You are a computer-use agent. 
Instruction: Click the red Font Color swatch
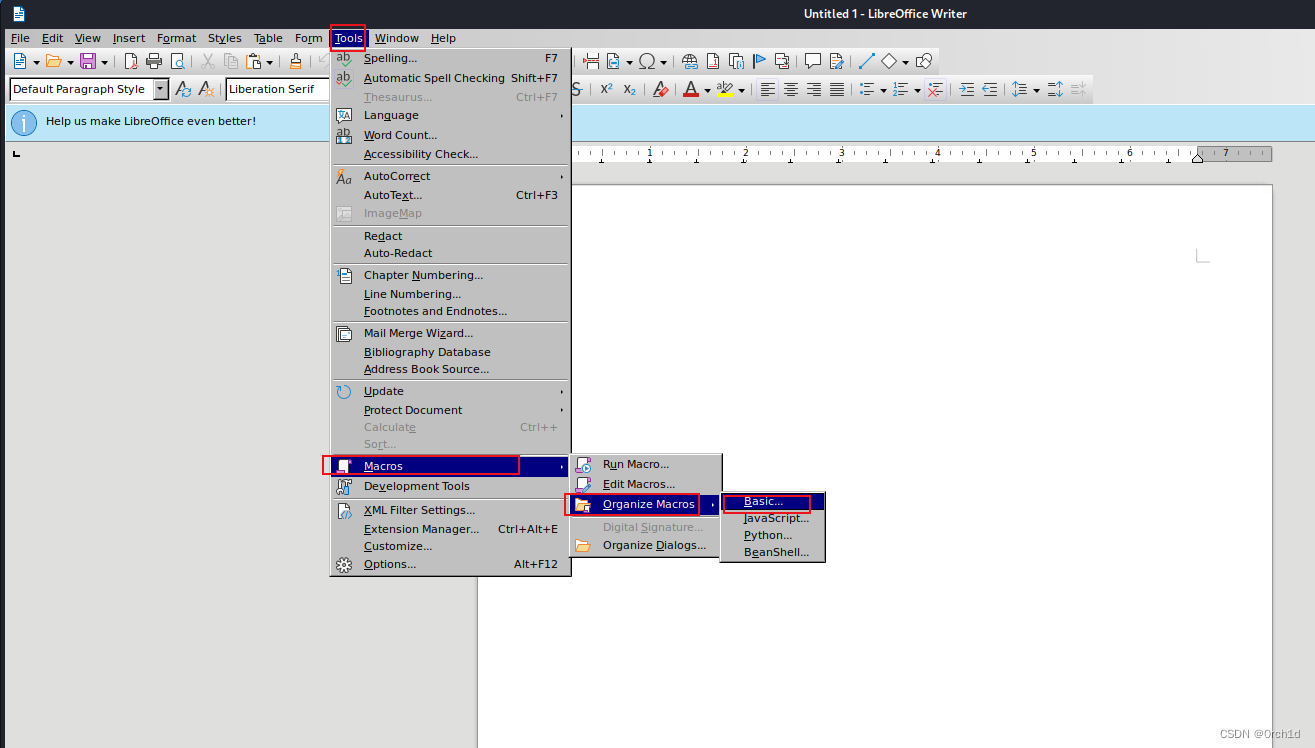pos(691,89)
